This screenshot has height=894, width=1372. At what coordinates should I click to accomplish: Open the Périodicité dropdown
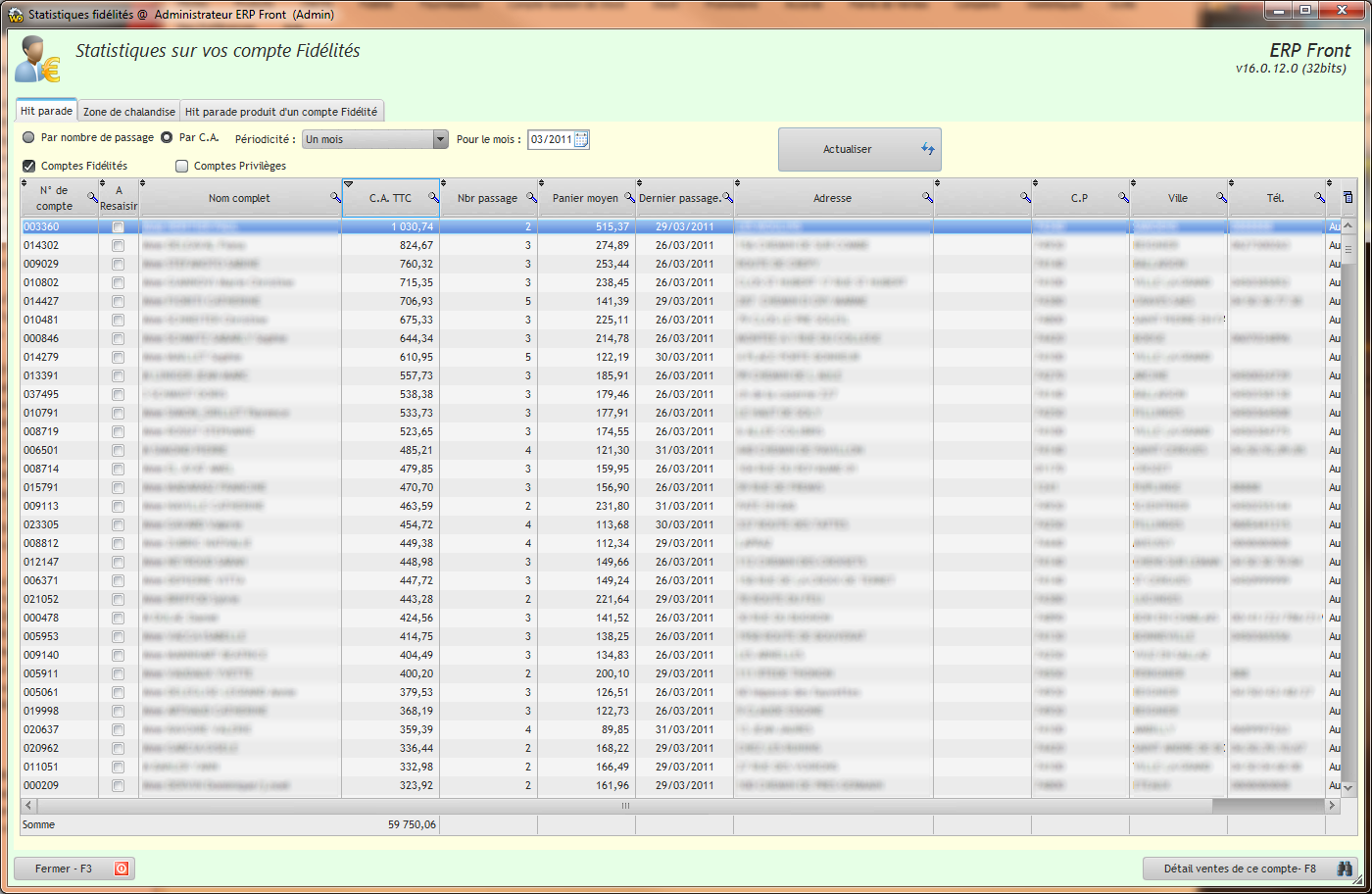440,140
